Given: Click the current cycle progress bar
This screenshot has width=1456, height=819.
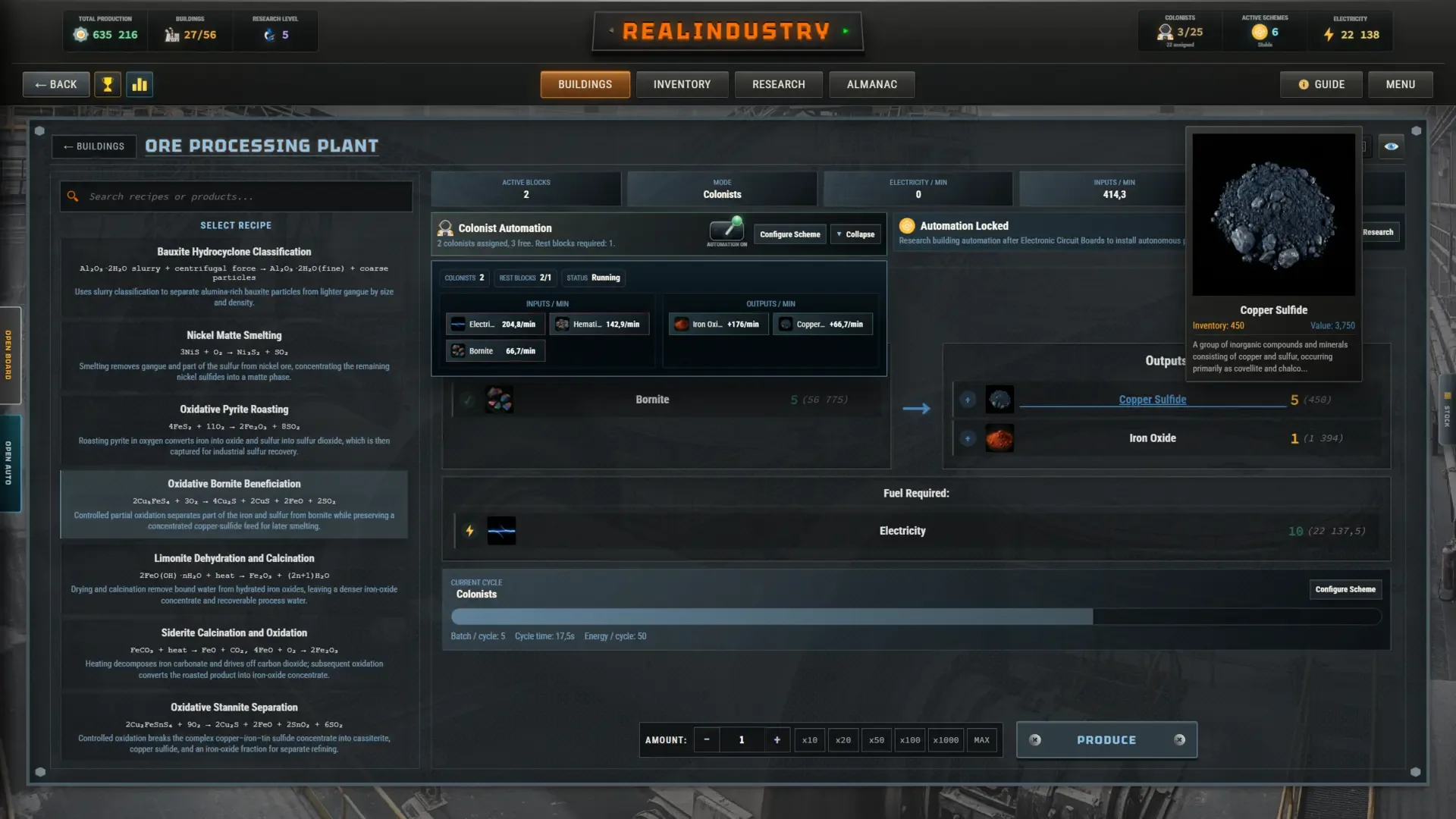Looking at the screenshot, I should [915, 617].
